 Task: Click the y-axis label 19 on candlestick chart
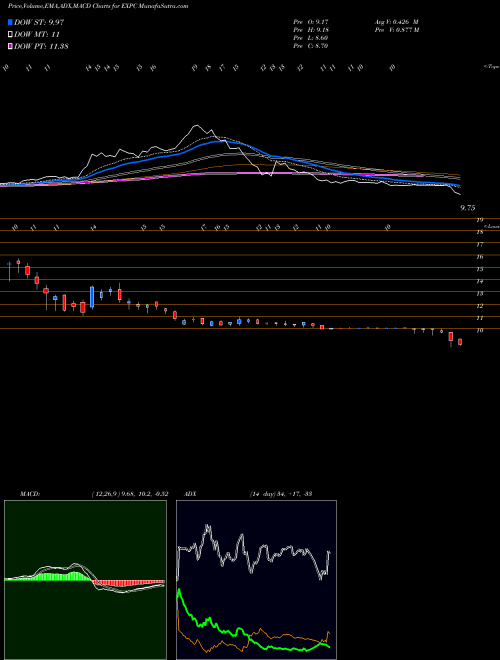click(x=480, y=220)
